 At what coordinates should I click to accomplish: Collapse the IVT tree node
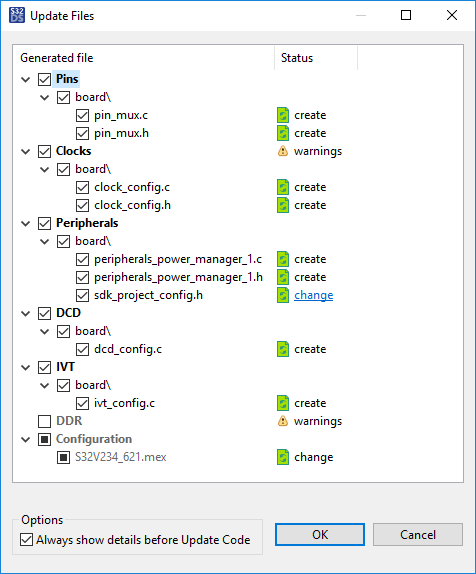[x=26, y=367]
